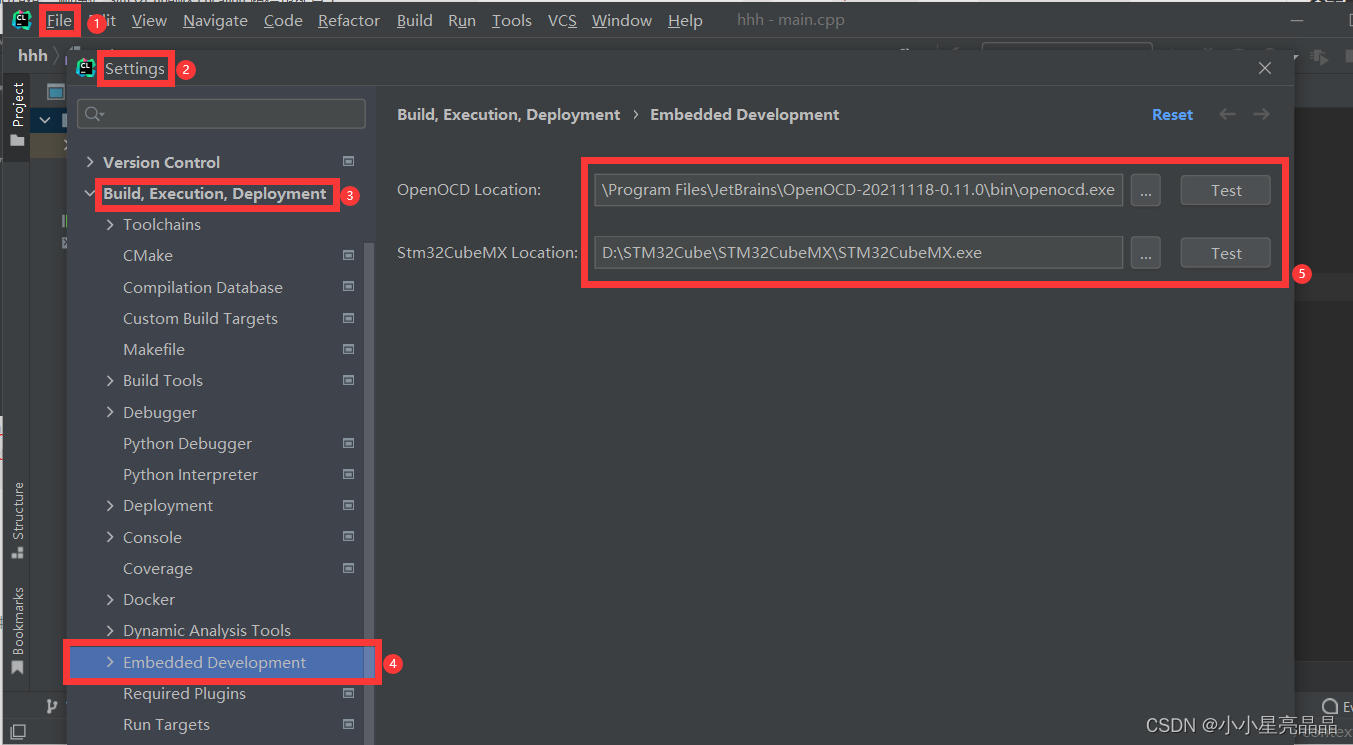The height and width of the screenshot is (745, 1353).
Task: Open the Window menu
Action: [622, 20]
